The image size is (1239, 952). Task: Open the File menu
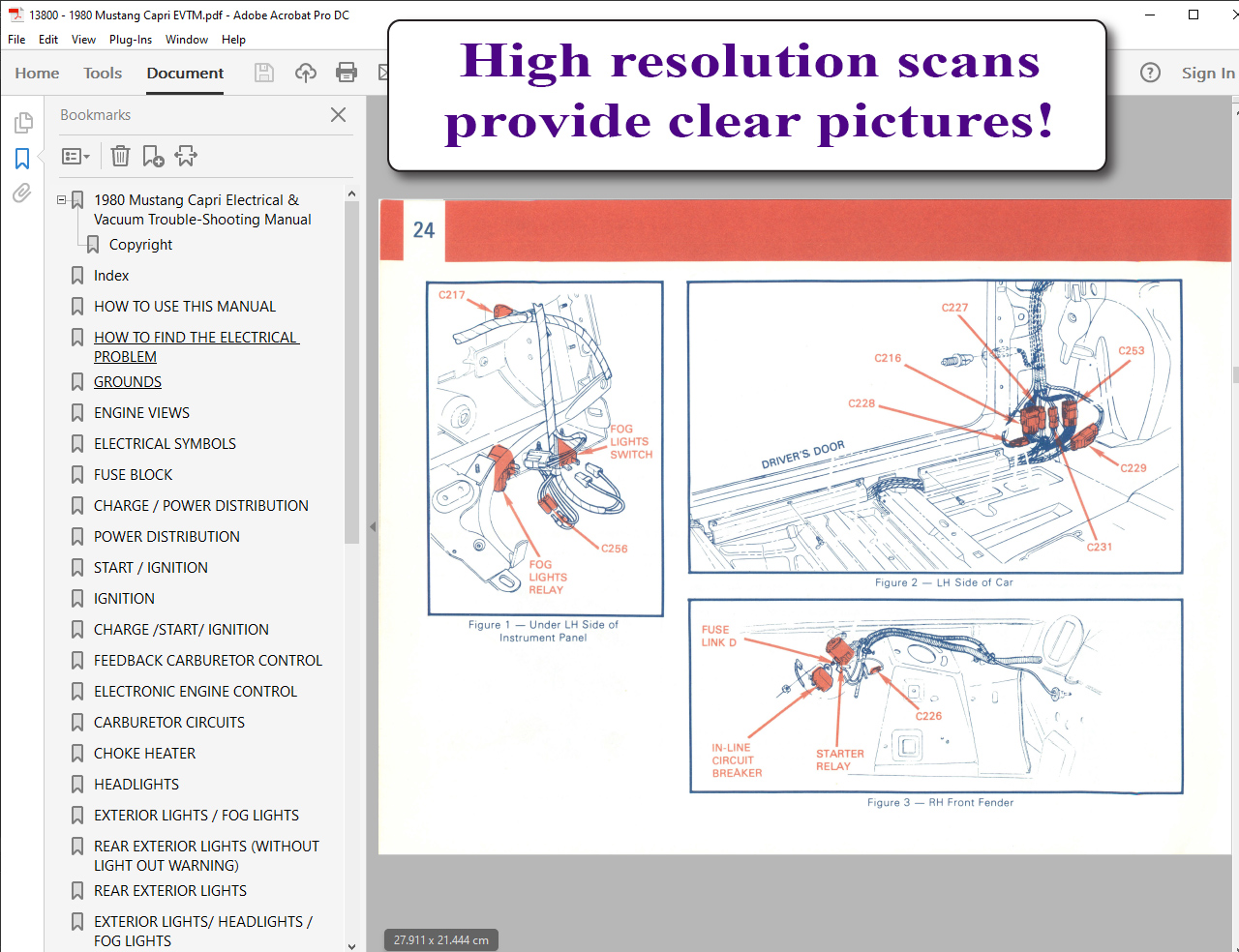click(x=16, y=40)
